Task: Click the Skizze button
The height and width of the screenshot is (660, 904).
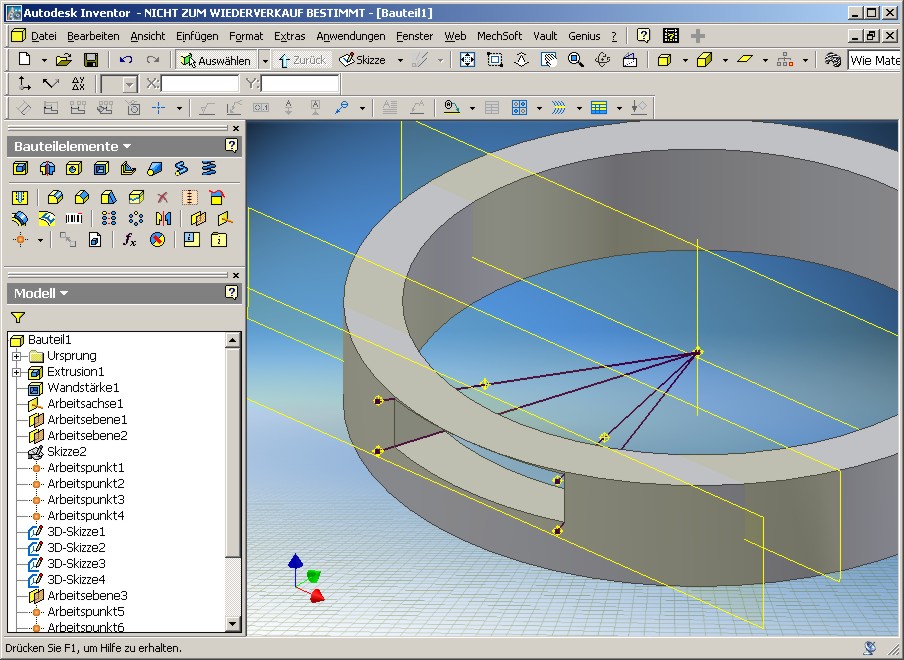Action: [x=363, y=60]
